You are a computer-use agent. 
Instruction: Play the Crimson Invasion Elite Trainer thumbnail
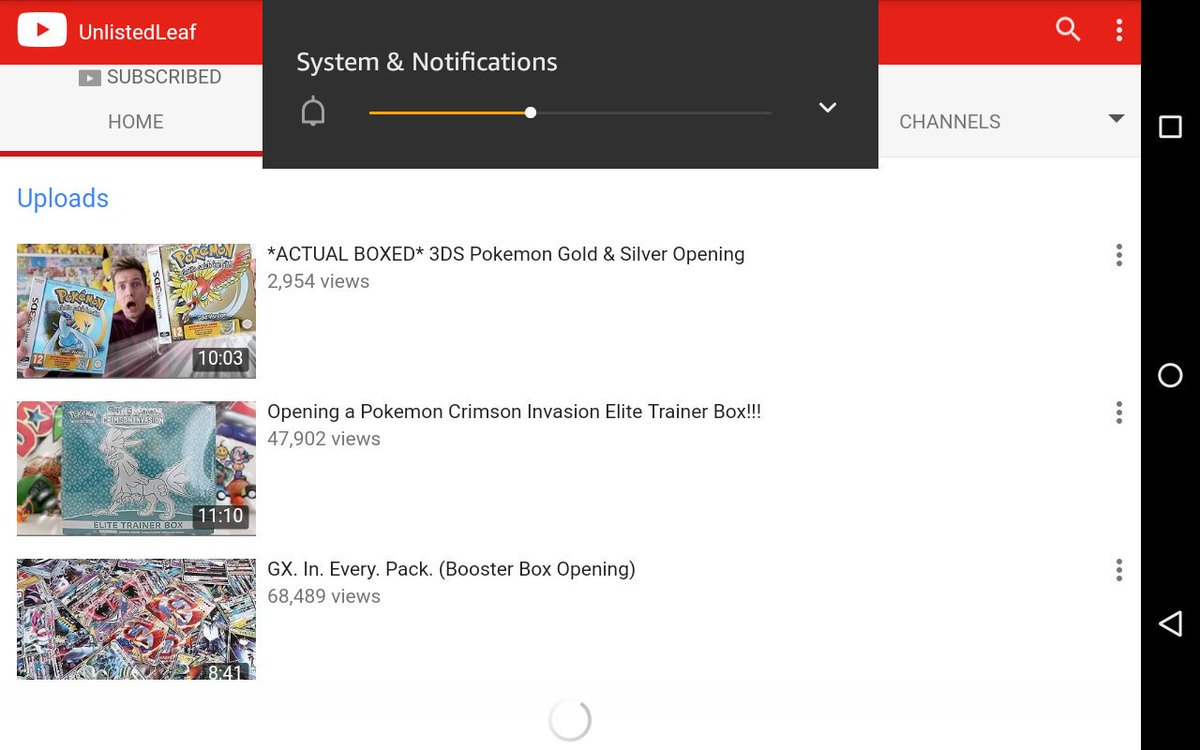136,468
